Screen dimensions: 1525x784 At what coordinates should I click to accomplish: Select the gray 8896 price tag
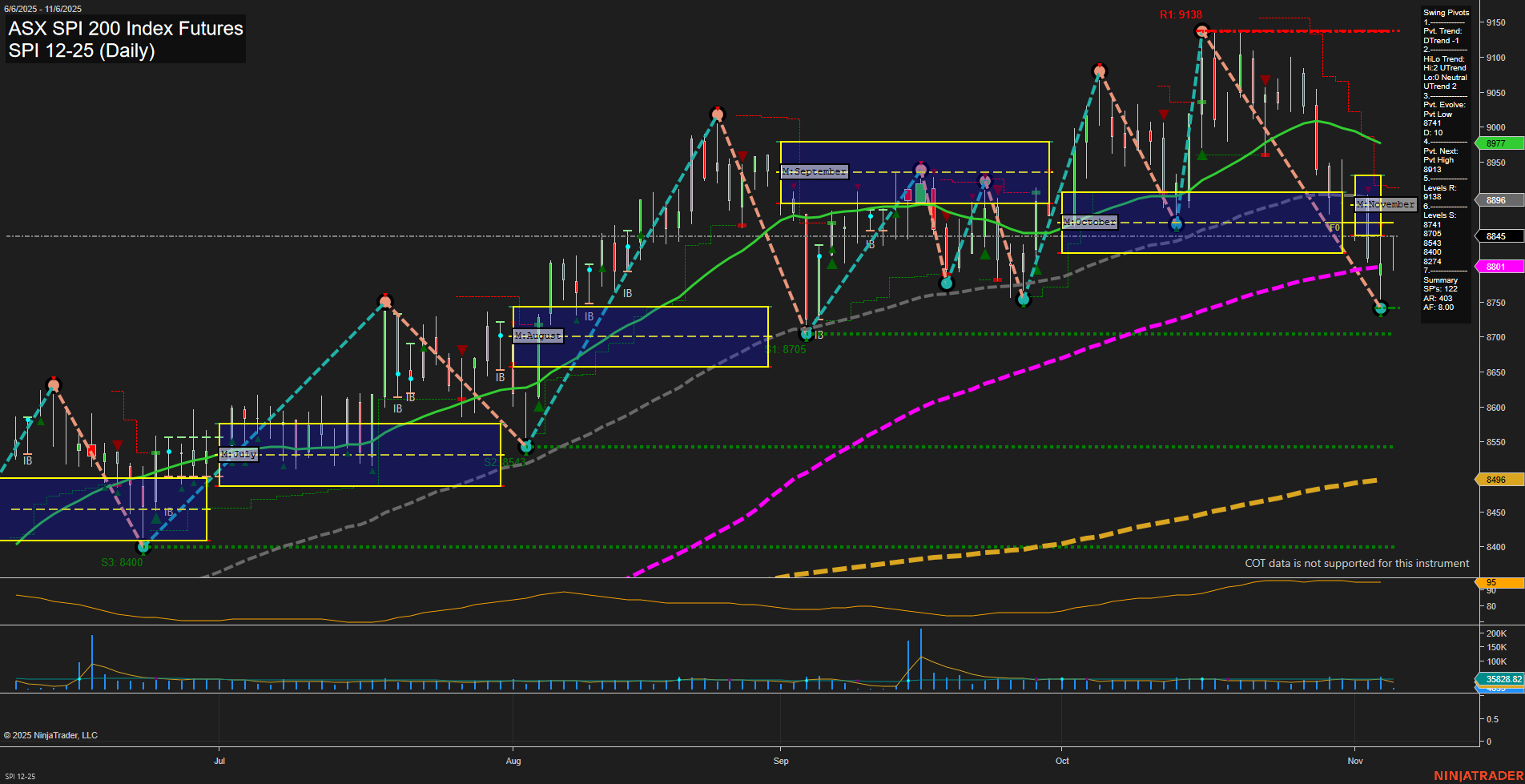pos(1498,200)
